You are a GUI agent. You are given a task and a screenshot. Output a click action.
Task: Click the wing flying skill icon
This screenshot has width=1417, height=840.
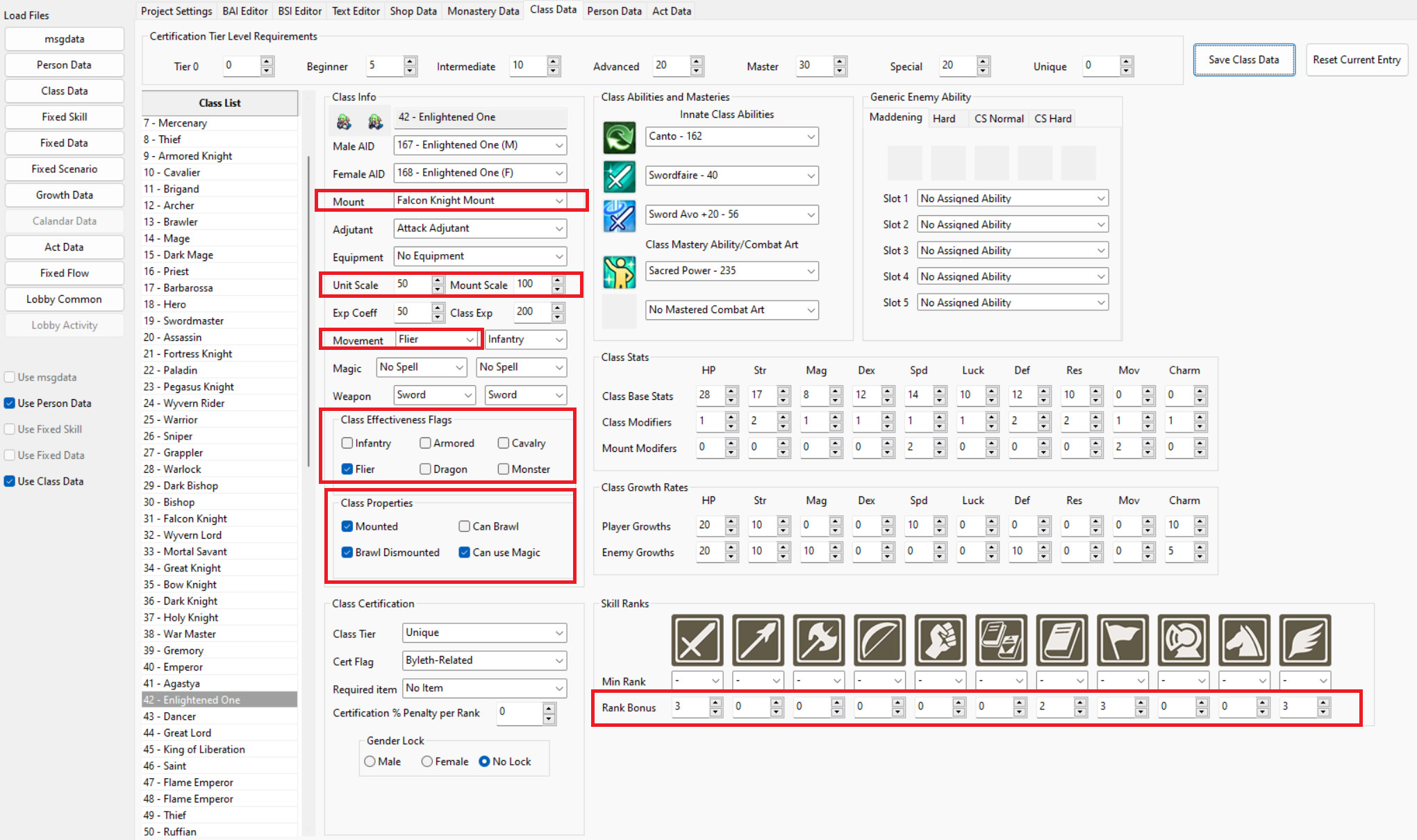(1304, 639)
